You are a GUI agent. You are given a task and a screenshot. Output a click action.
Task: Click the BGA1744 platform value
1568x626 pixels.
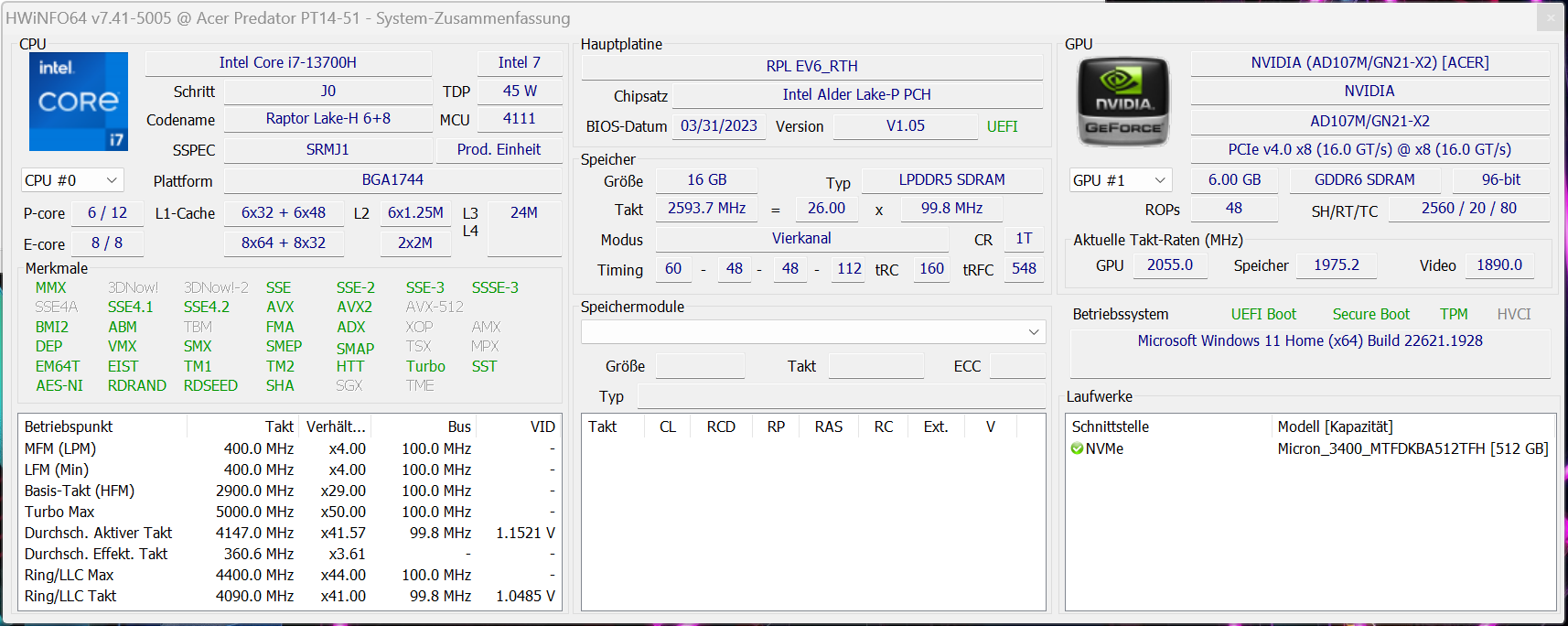(393, 179)
